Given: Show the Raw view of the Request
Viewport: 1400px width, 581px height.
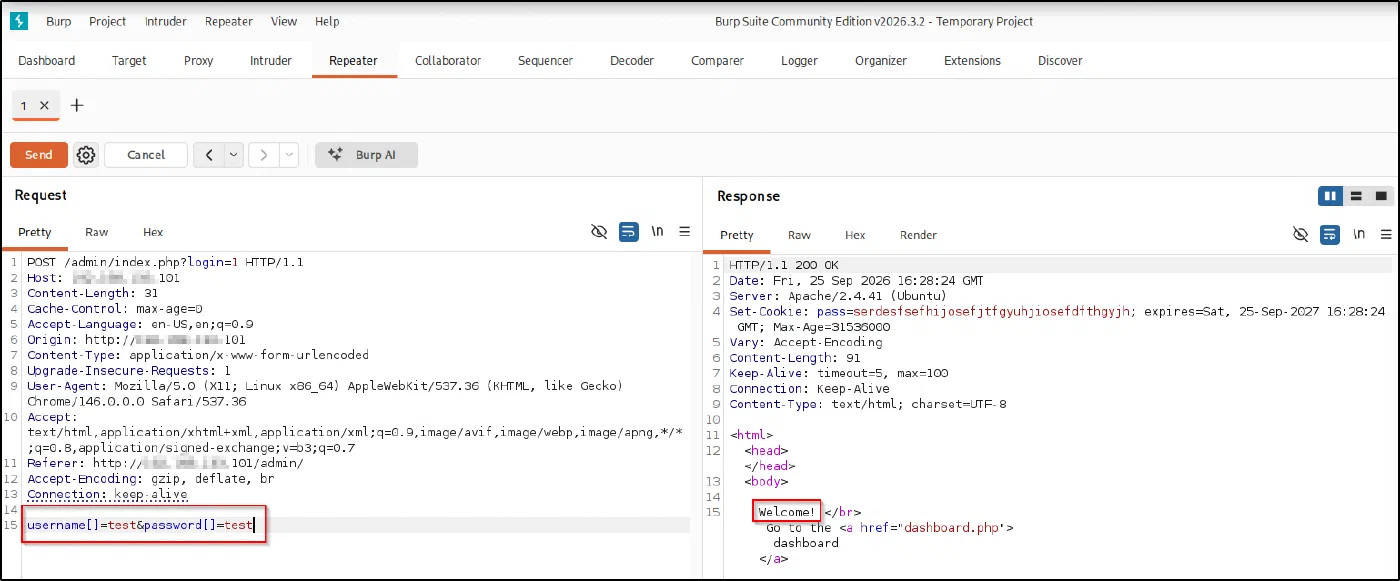Looking at the screenshot, I should coord(97,232).
